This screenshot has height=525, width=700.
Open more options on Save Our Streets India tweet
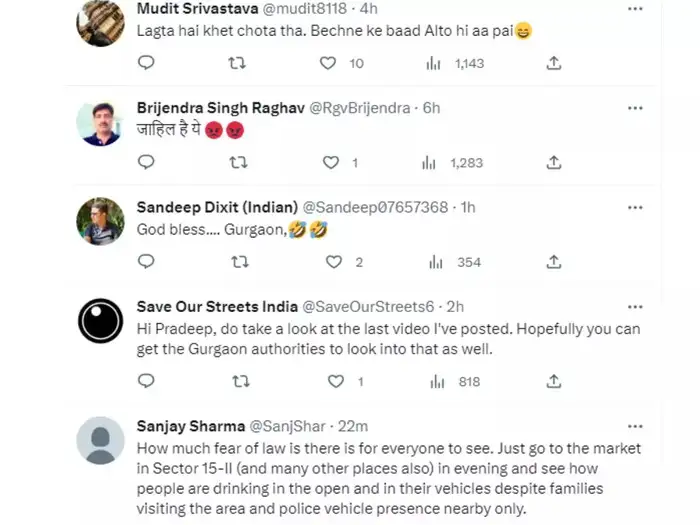(635, 306)
